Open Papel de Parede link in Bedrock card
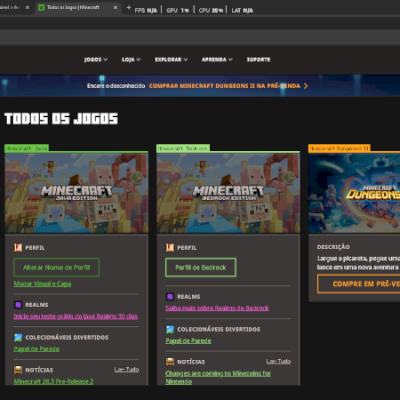The width and height of the screenshot is (400, 400). 188,341
